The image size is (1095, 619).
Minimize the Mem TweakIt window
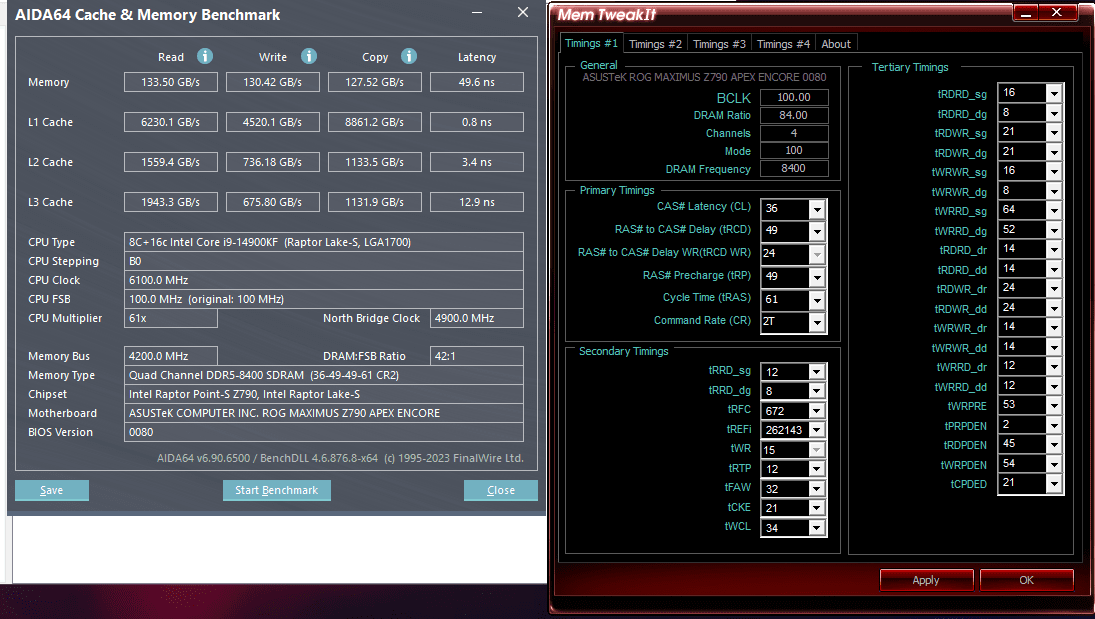coord(1026,13)
